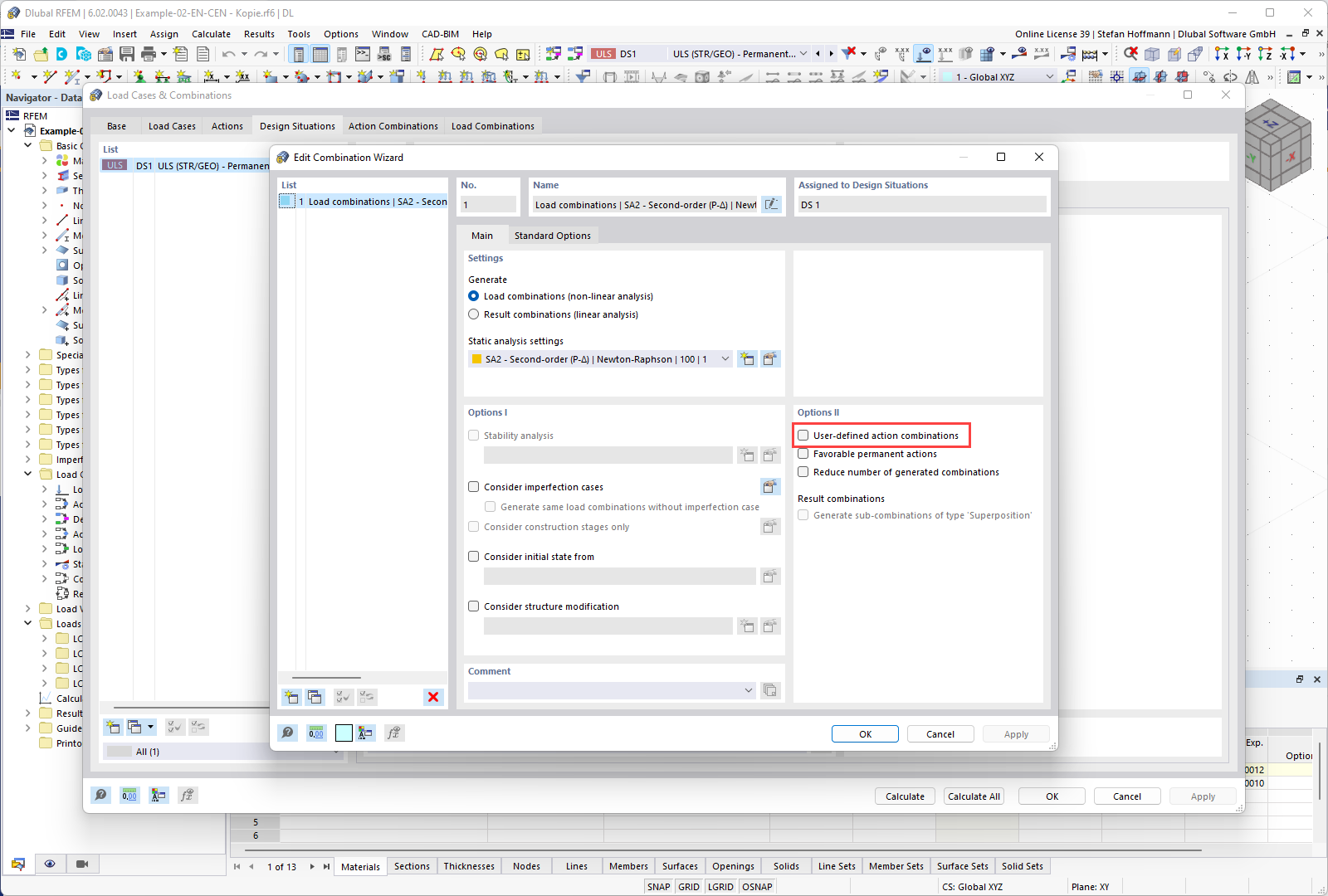The height and width of the screenshot is (896, 1328).
Task: Copy the selected load combination
Action: coord(315,697)
